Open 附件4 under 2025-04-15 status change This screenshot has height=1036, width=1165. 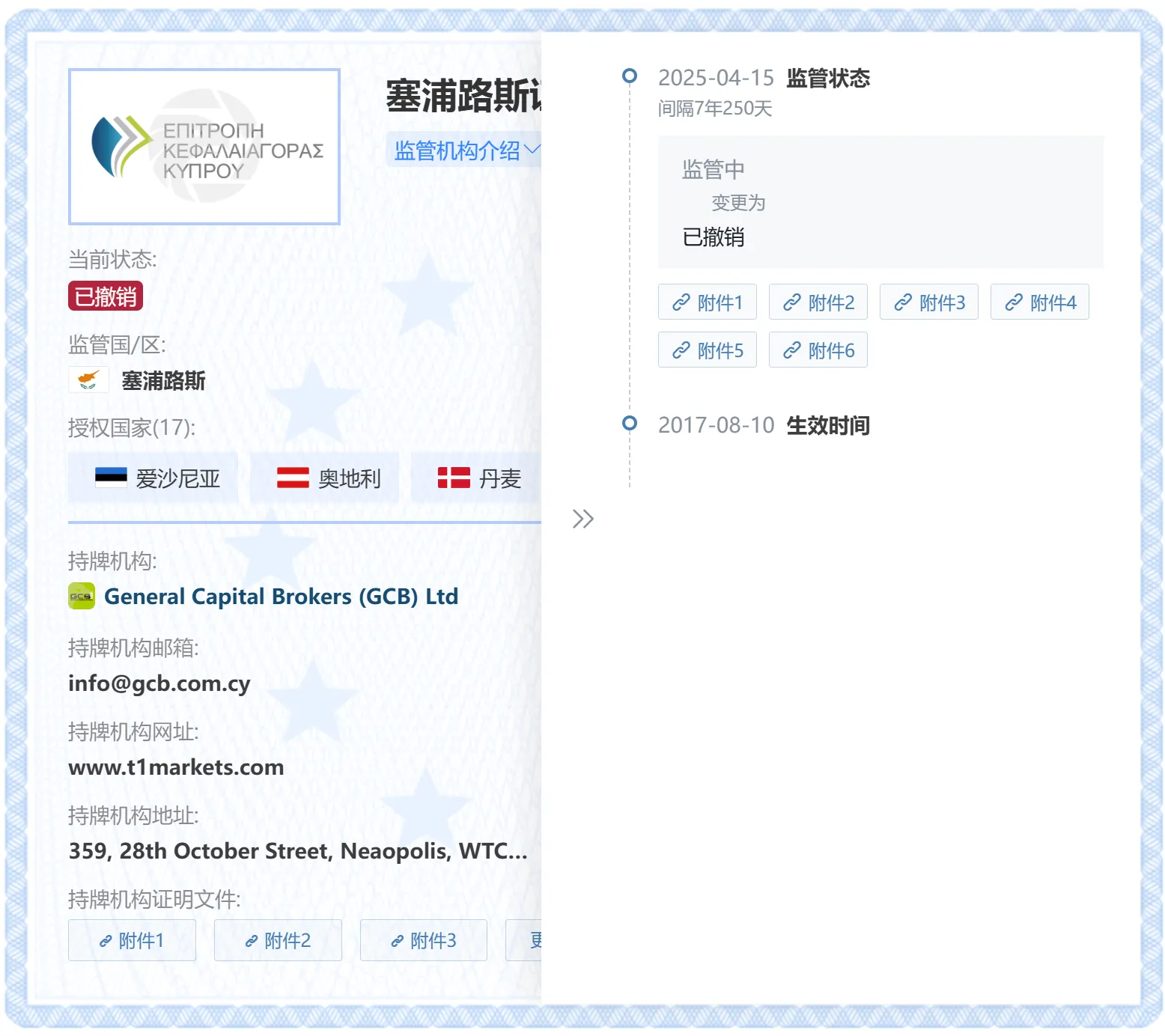point(1040,302)
